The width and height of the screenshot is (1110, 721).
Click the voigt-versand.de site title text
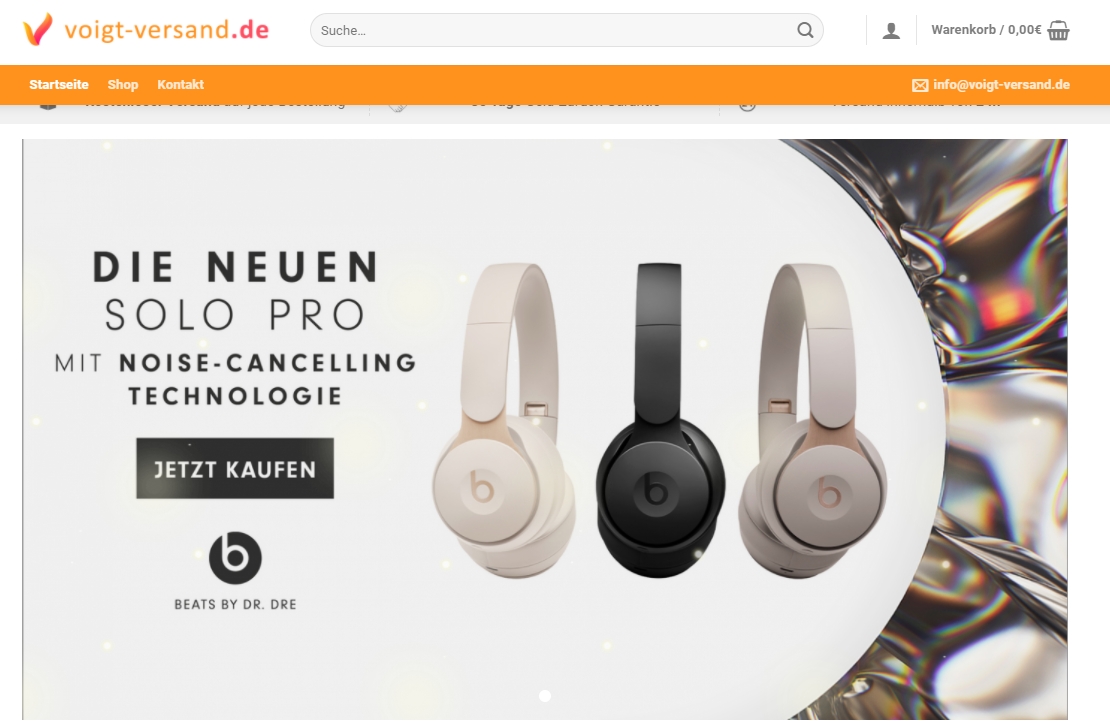(x=166, y=30)
